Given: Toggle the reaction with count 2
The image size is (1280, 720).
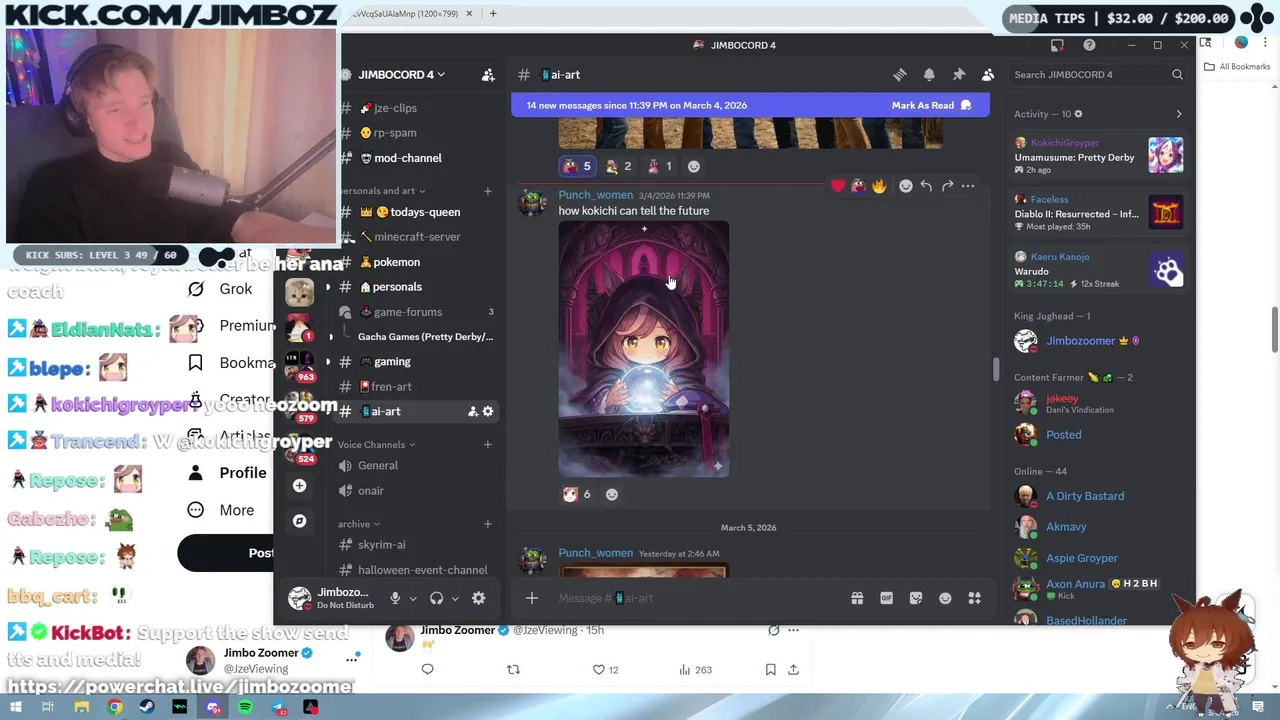Looking at the screenshot, I should point(618,166).
